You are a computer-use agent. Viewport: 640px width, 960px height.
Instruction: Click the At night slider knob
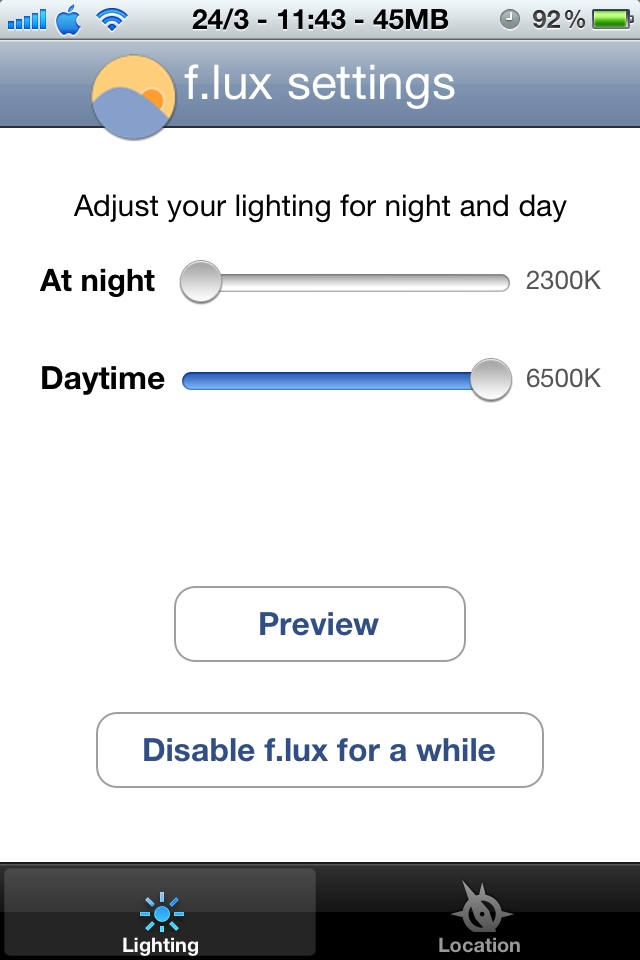coord(200,282)
